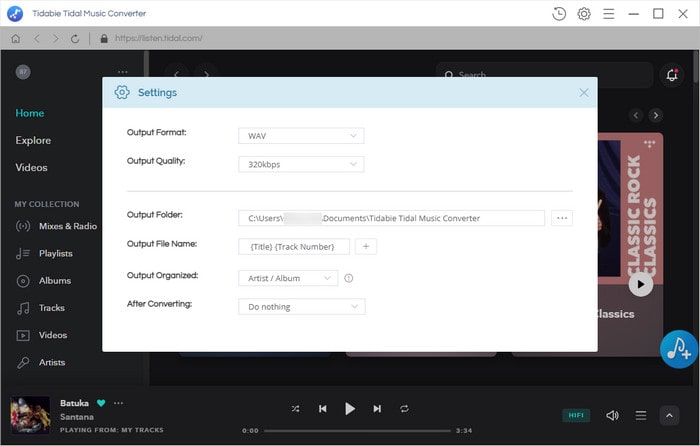The height and width of the screenshot is (446, 700).
Task: Open settings gear in title bar
Action: pyautogui.click(x=584, y=14)
